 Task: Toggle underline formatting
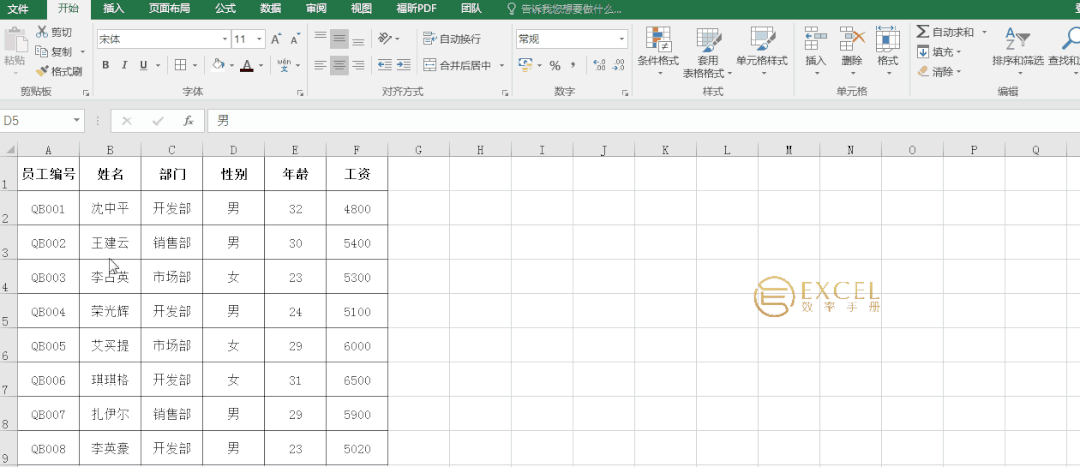click(143, 65)
